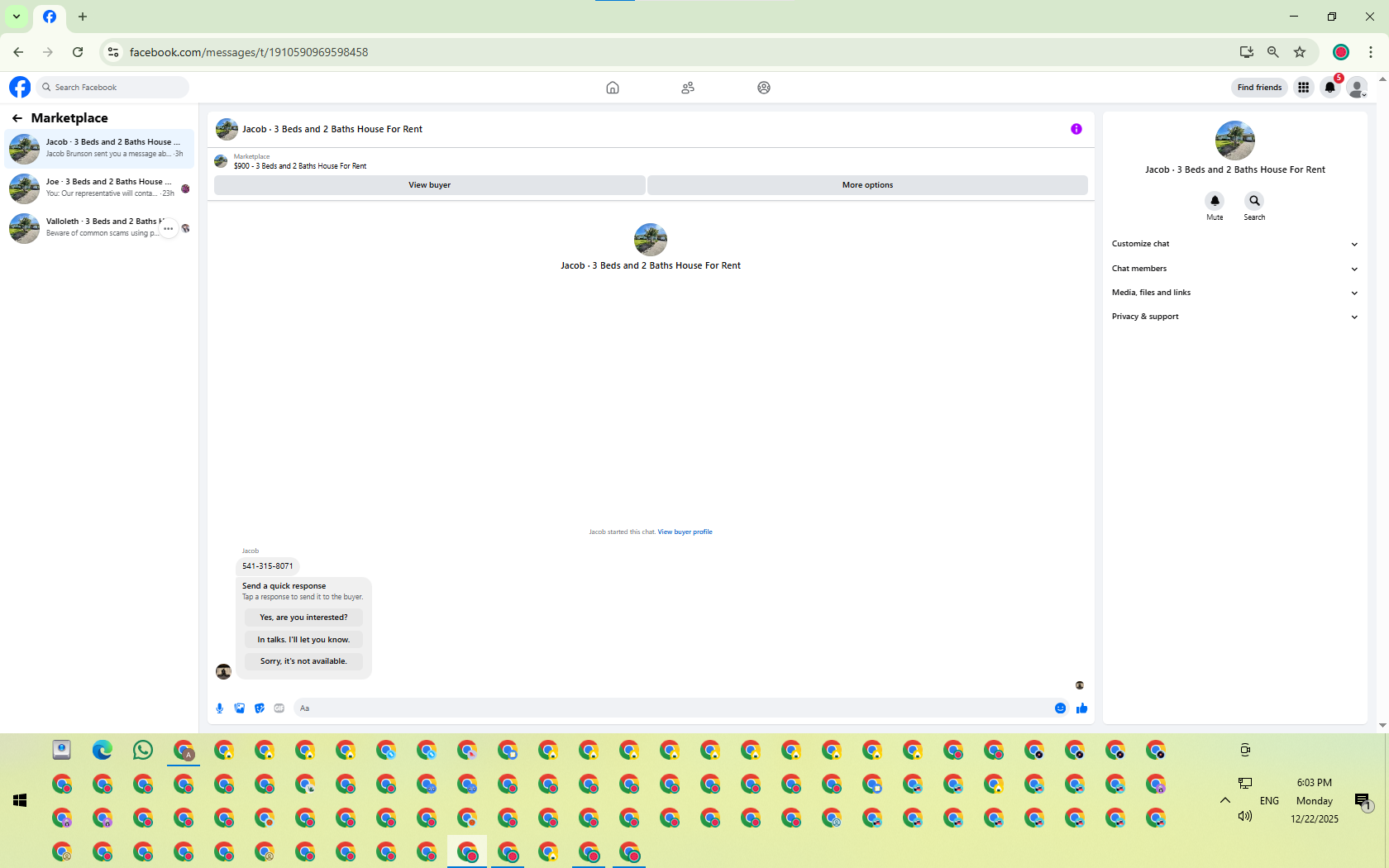Screen dimensions: 1389x868
Task: Open the Friends icon in top navigation
Action: point(688,88)
